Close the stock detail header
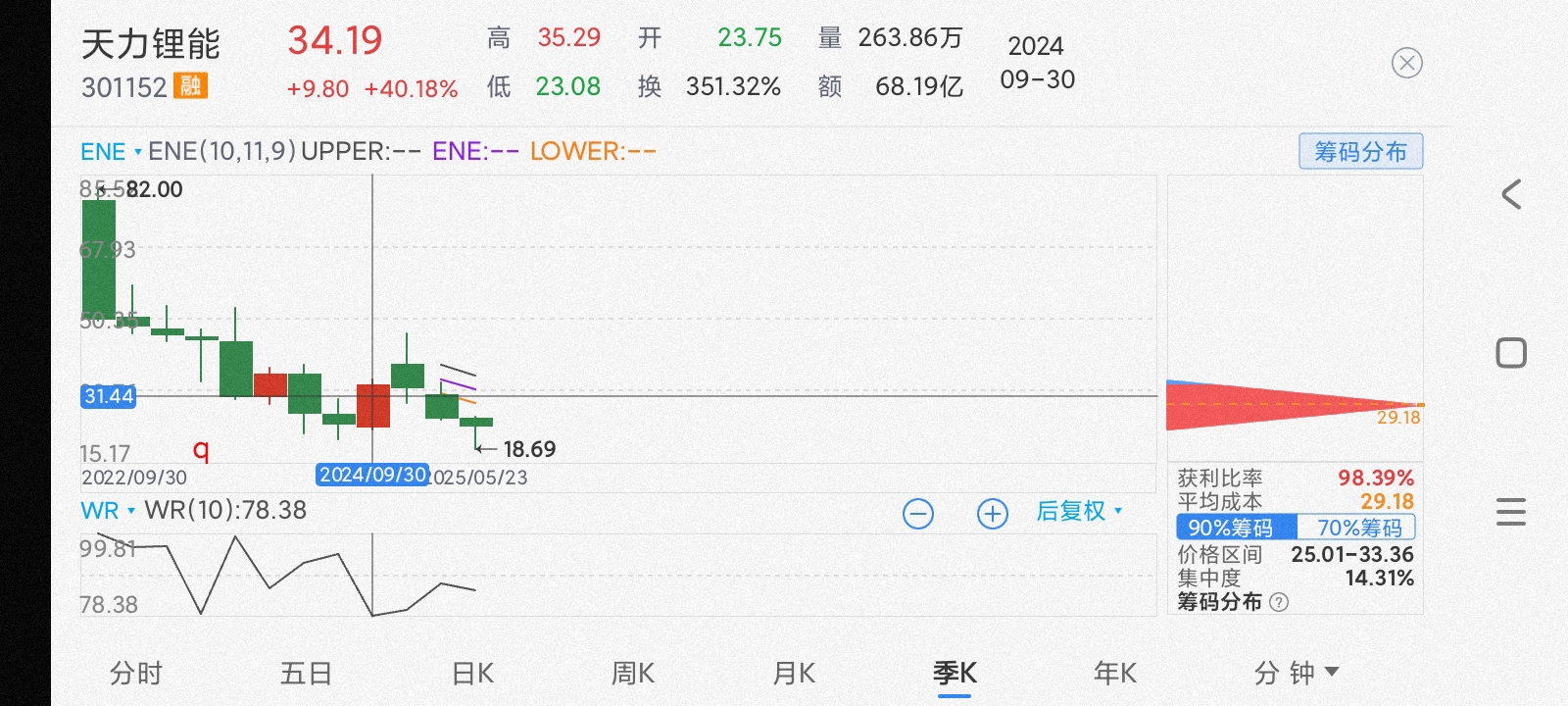Screen dimensions: 1568x706 click(x=1406, y=64)
